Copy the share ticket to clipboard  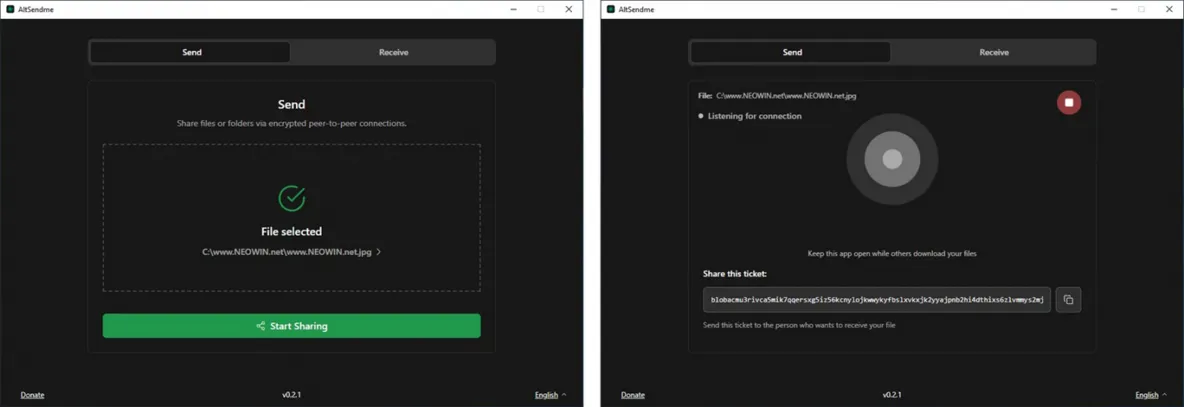pyautogui.click(x=1068, y=300)
